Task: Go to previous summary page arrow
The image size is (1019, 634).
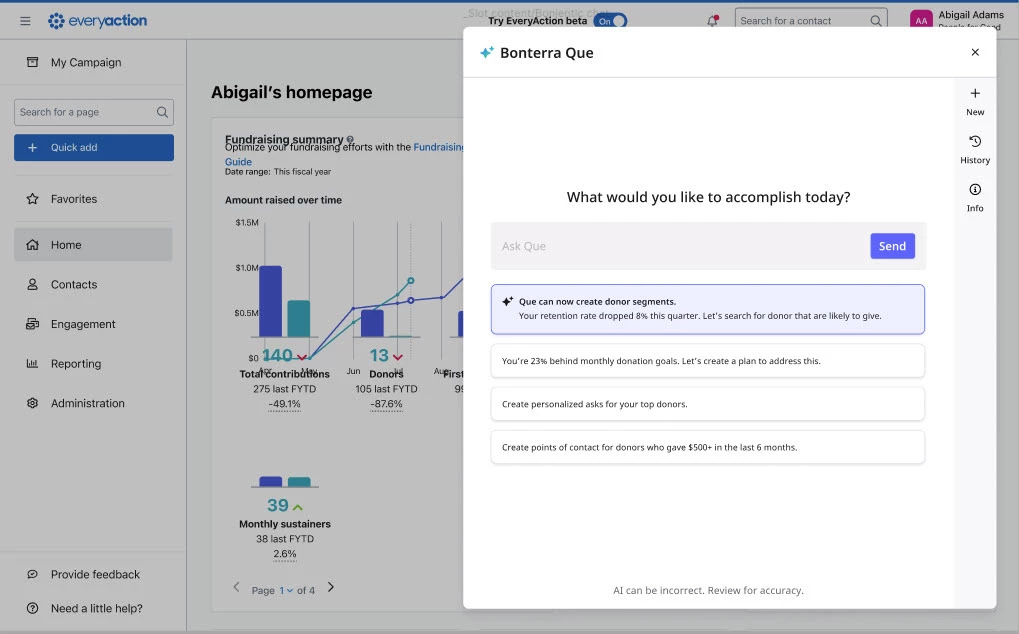Action: [x=237, y=587]
